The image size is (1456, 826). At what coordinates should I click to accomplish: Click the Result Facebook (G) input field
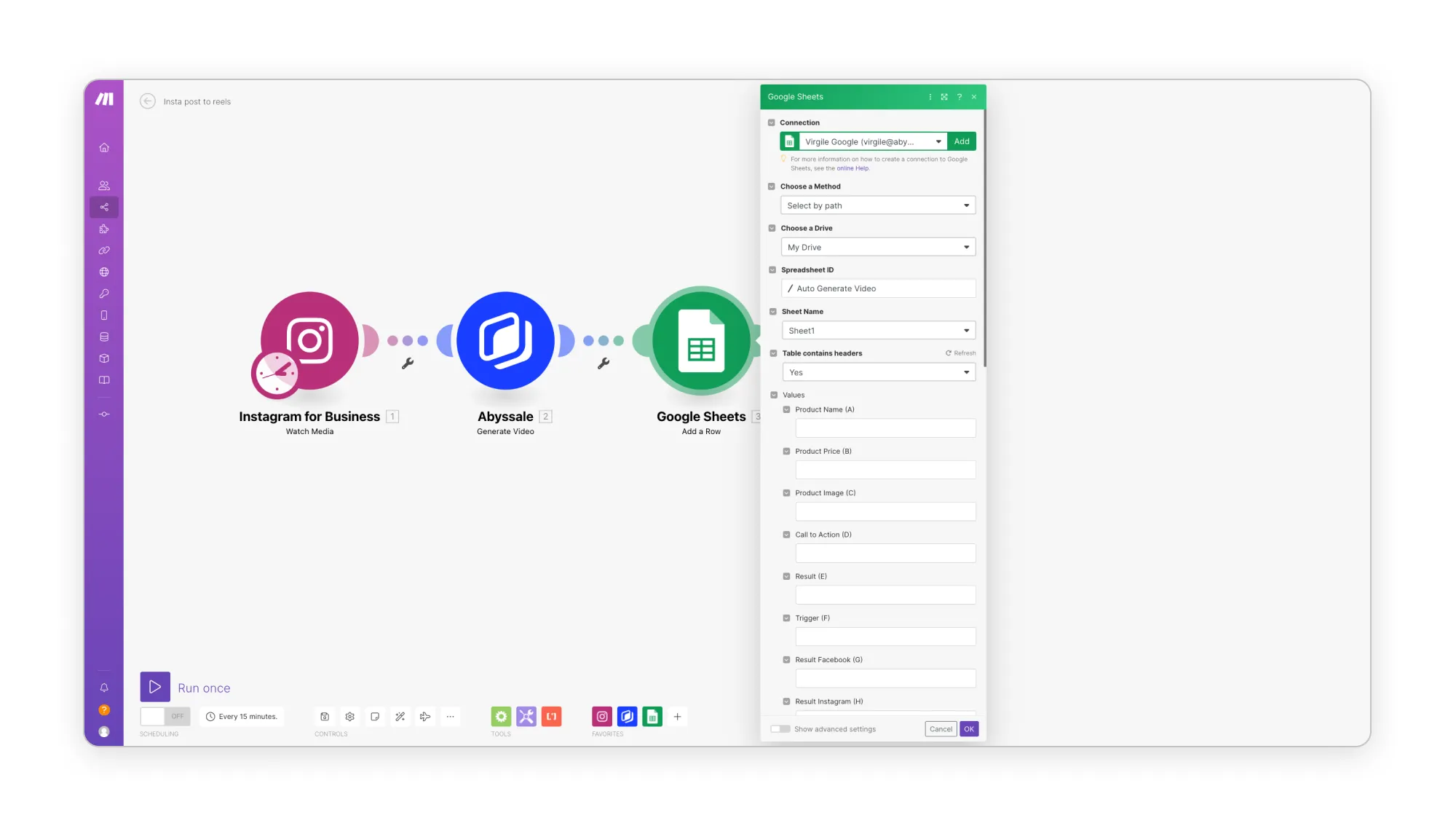885,678
